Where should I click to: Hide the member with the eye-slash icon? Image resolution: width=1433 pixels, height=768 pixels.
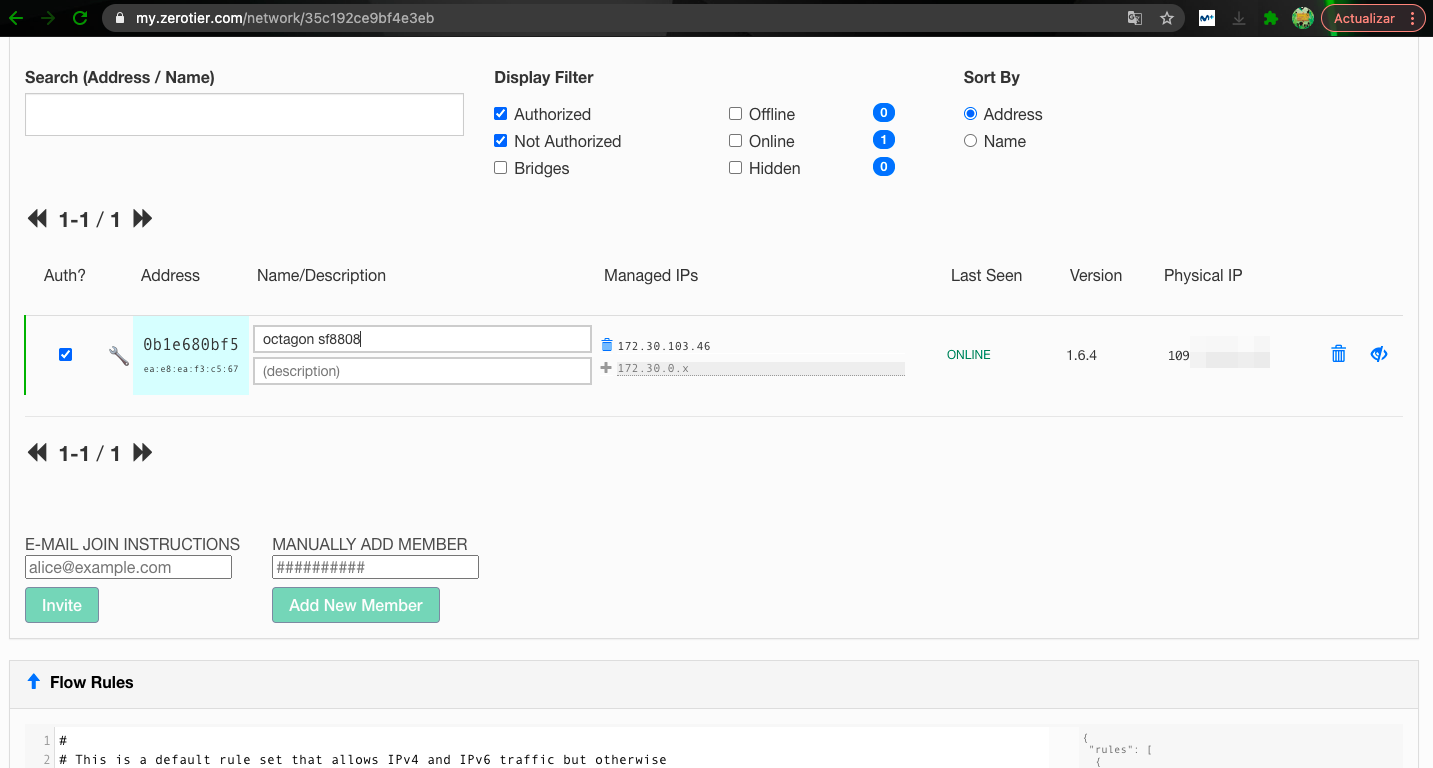pyautogui.click(x=1379, y=354)
